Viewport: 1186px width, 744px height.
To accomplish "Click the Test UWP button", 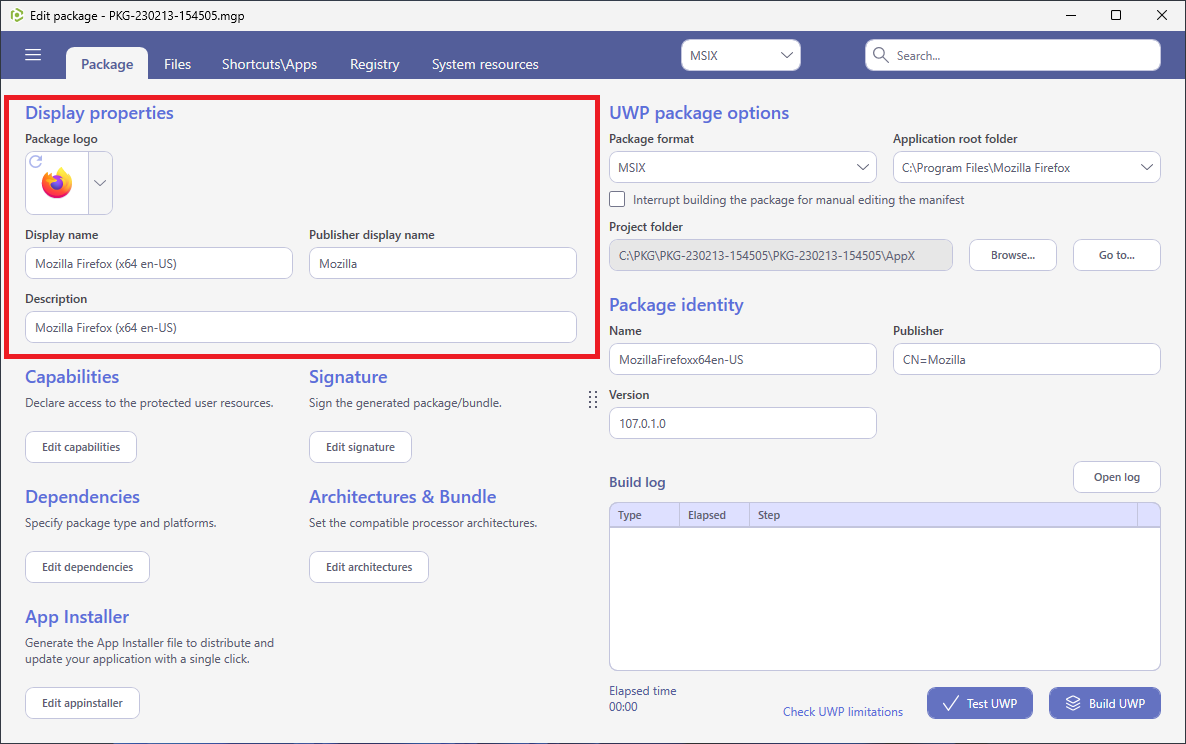I will pos(980,703).
